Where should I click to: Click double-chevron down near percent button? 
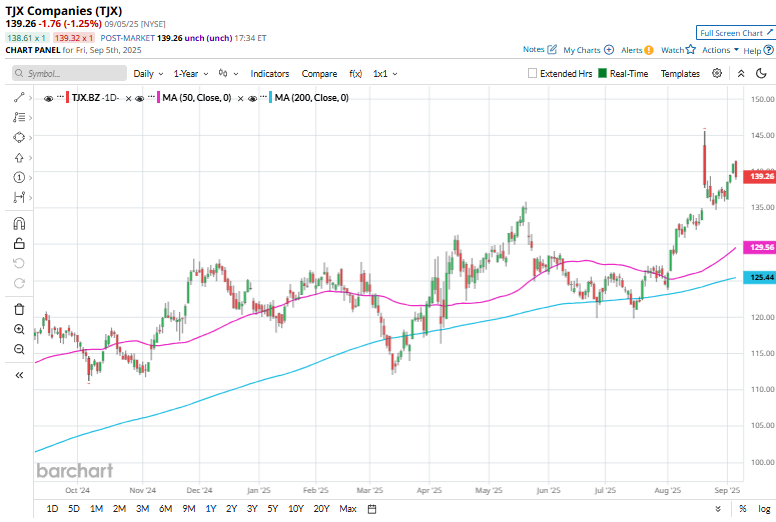(718, 509)
